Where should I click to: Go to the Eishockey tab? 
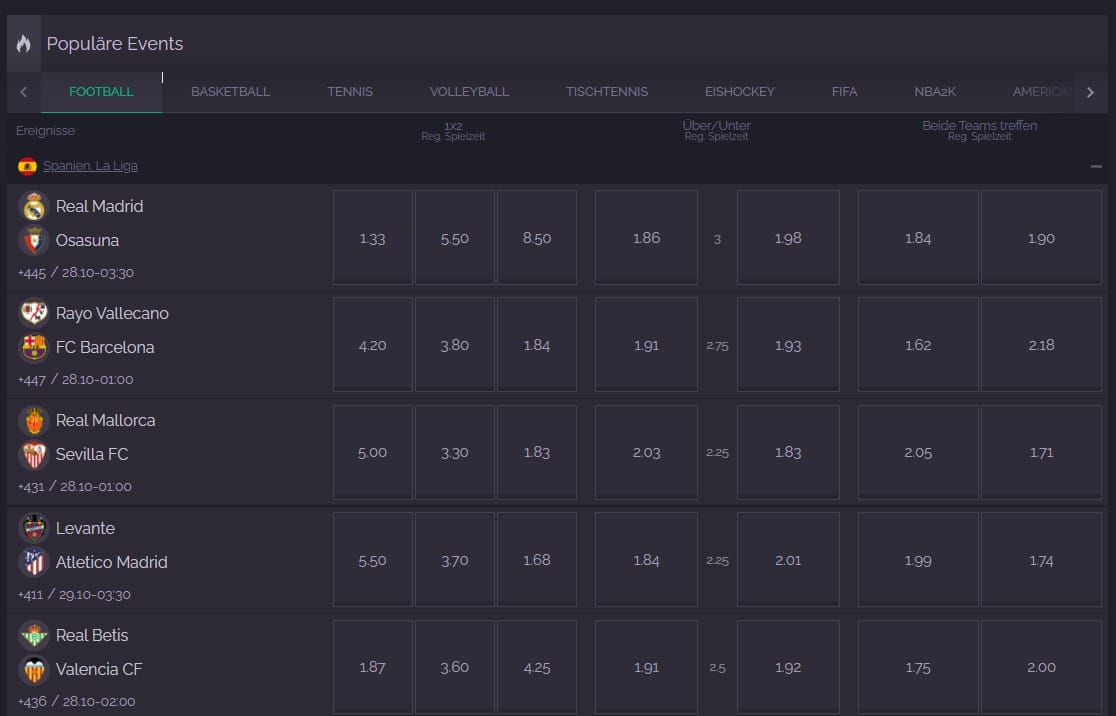click(x=740, y=92)
